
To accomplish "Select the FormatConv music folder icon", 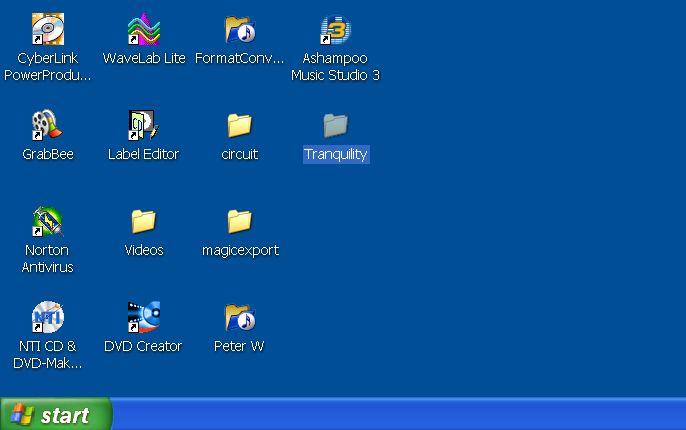I will [x=239, y=30].
